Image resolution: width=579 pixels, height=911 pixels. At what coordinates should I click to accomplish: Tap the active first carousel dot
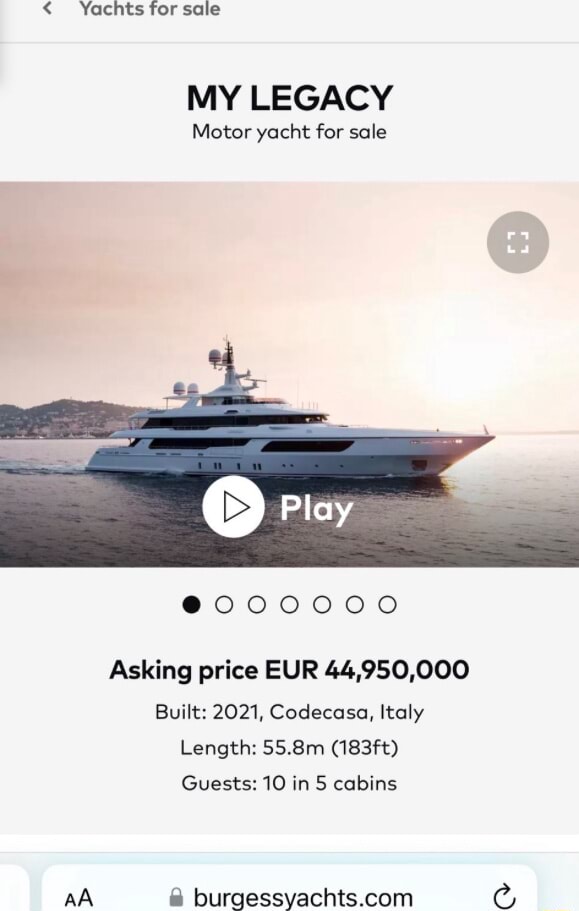point(192,604)
